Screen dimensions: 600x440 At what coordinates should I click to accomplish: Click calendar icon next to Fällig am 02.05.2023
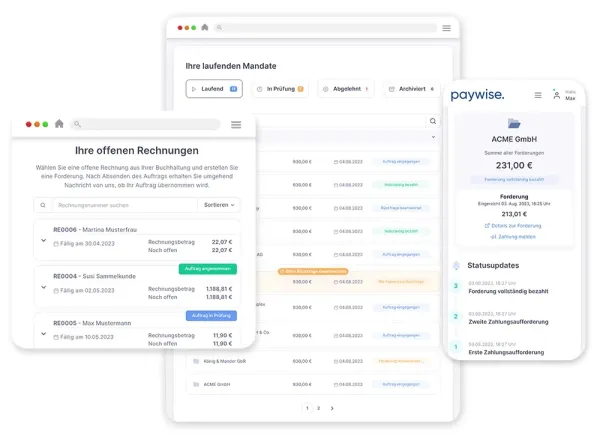pos(56,291)
